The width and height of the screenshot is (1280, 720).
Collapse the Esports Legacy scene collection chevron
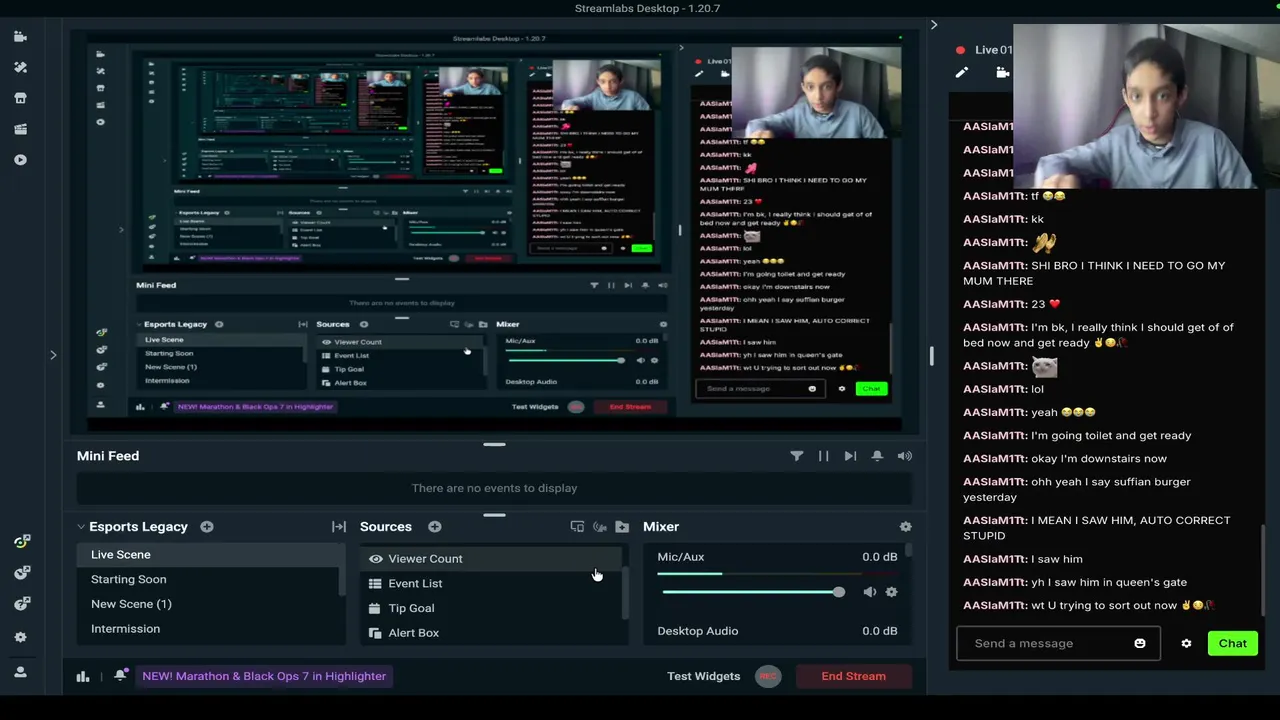[81, 527]
